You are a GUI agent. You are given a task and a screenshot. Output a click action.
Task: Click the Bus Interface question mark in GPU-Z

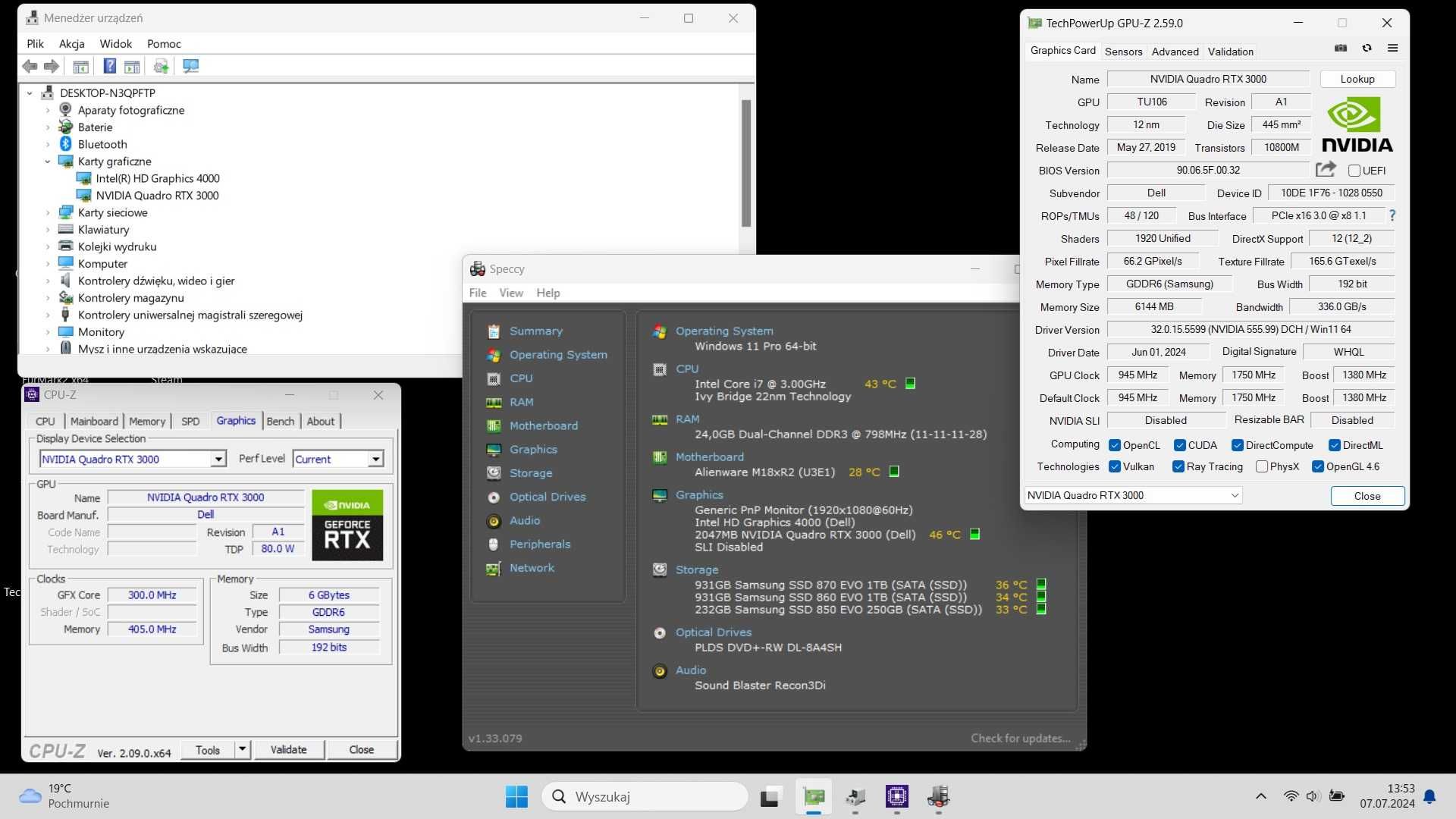click(x=1392, y=216)
